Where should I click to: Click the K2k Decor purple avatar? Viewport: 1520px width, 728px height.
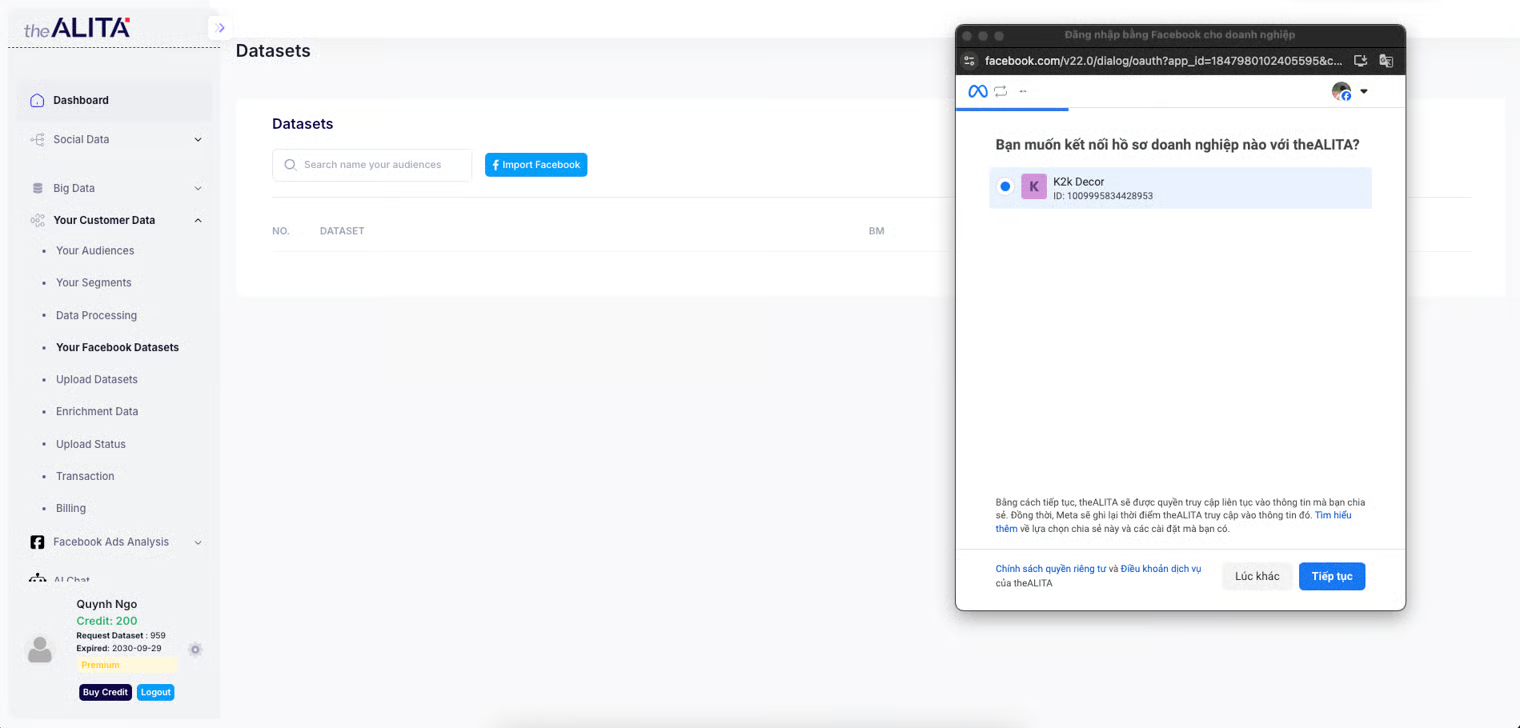click(1033, 187)
